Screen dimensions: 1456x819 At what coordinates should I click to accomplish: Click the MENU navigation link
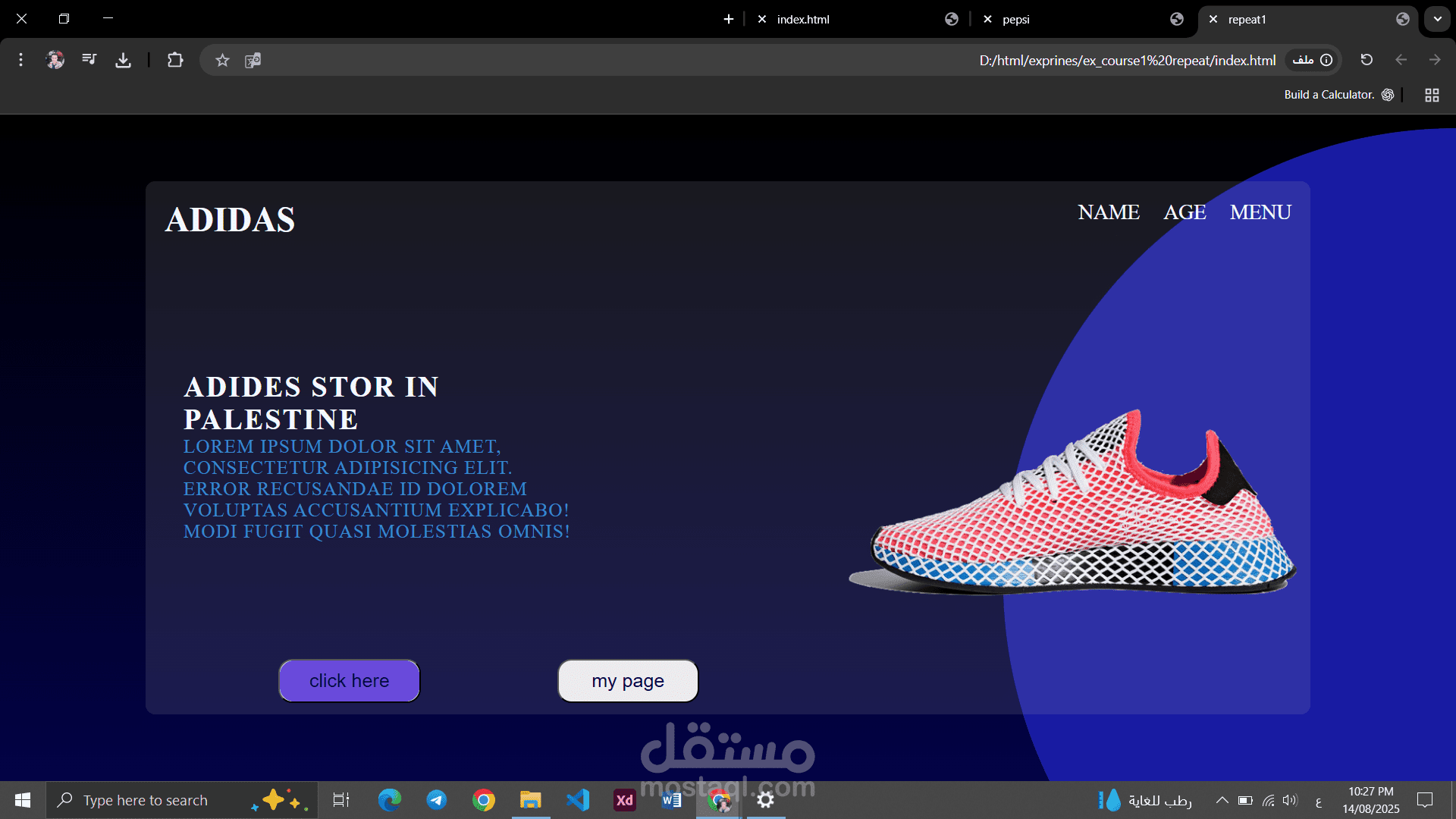[x=1260, y=212]
